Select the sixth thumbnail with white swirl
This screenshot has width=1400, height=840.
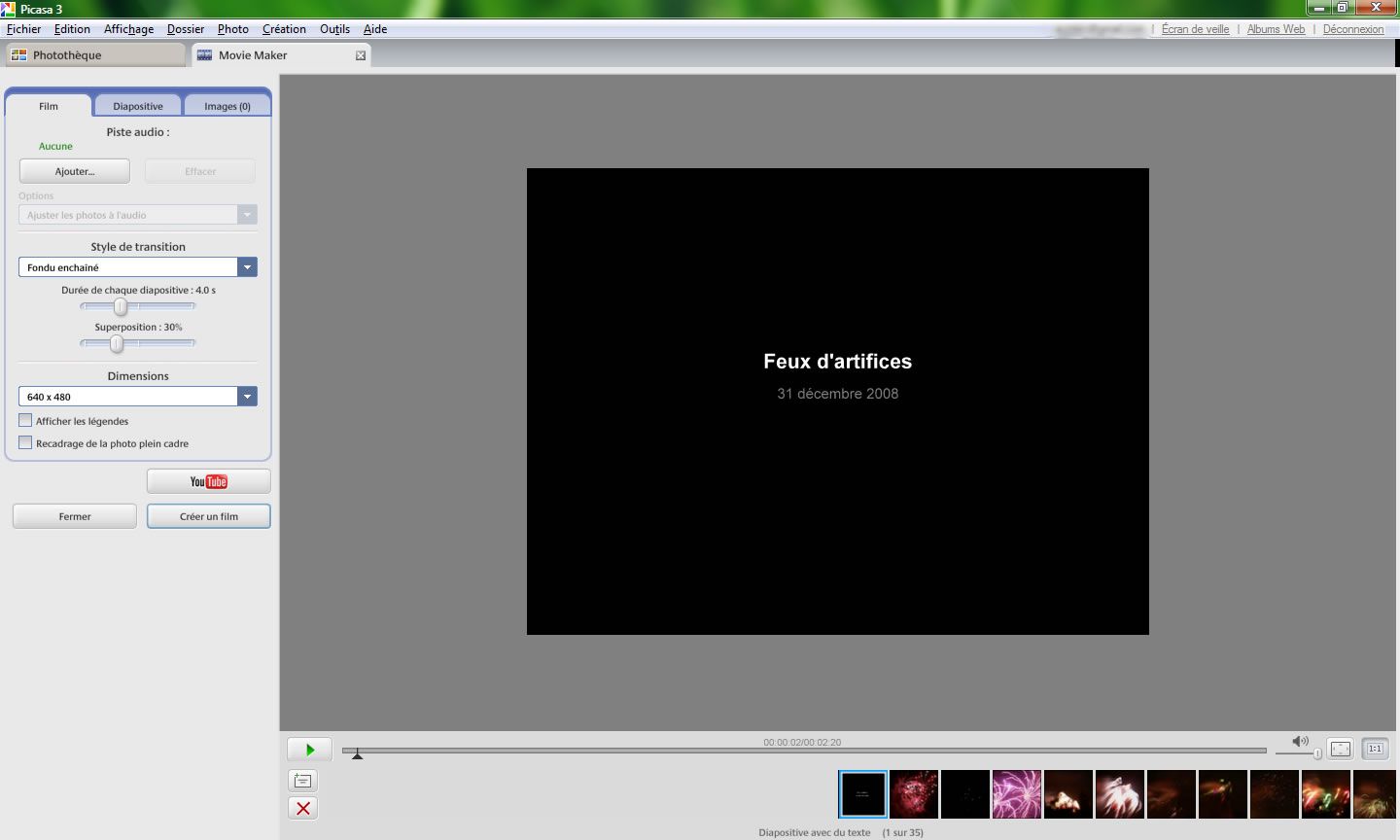1120,794
